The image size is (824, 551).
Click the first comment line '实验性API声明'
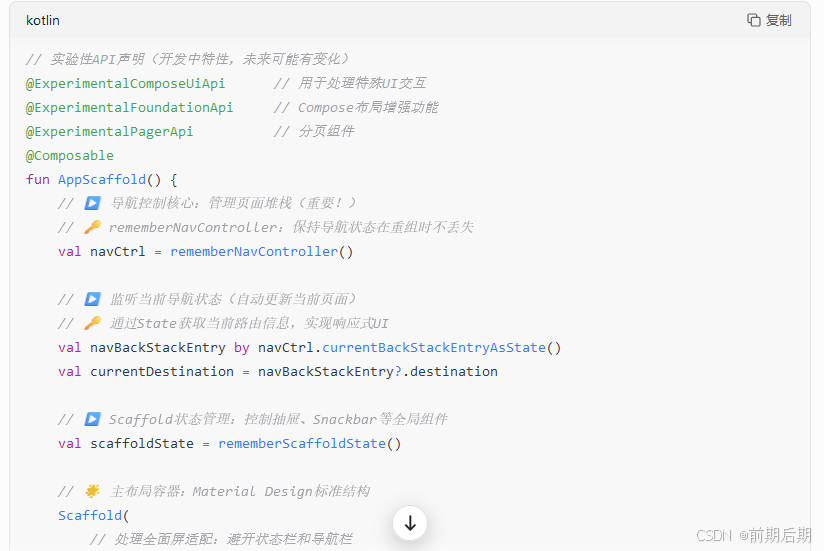click(188, 59)
